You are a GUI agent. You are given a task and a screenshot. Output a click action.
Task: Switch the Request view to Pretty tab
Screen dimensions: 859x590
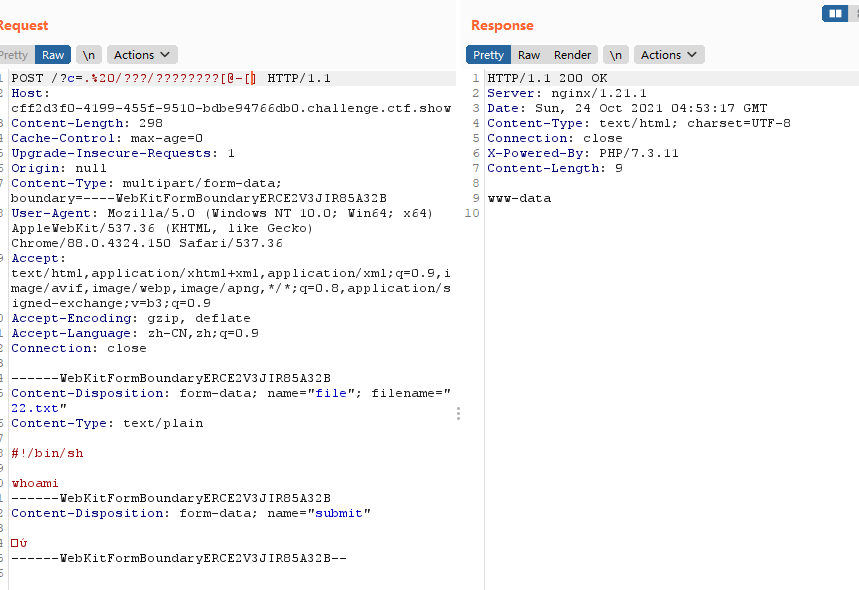(14, 54)
